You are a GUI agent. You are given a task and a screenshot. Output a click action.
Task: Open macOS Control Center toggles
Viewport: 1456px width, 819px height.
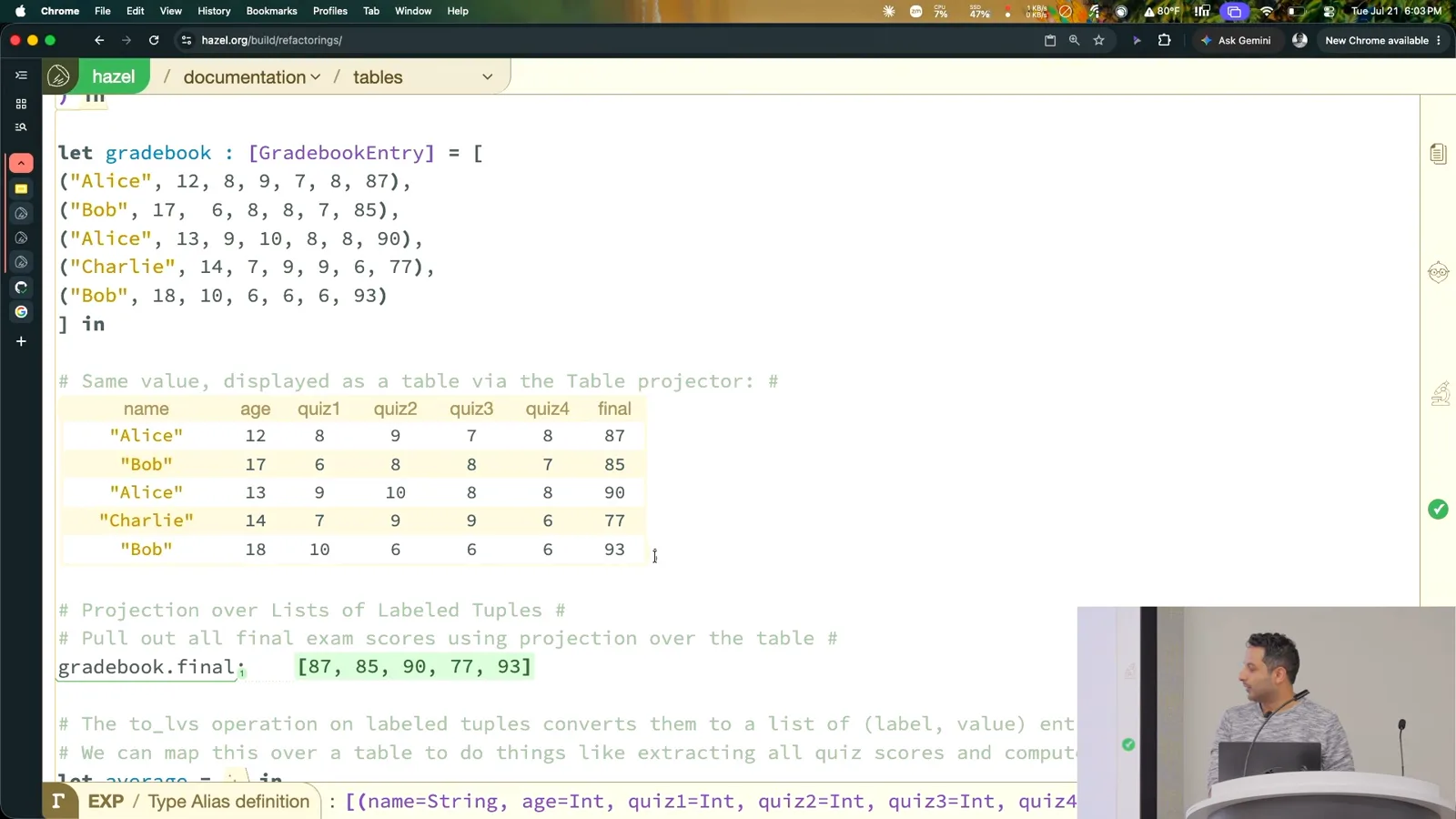pos(1329,11)
